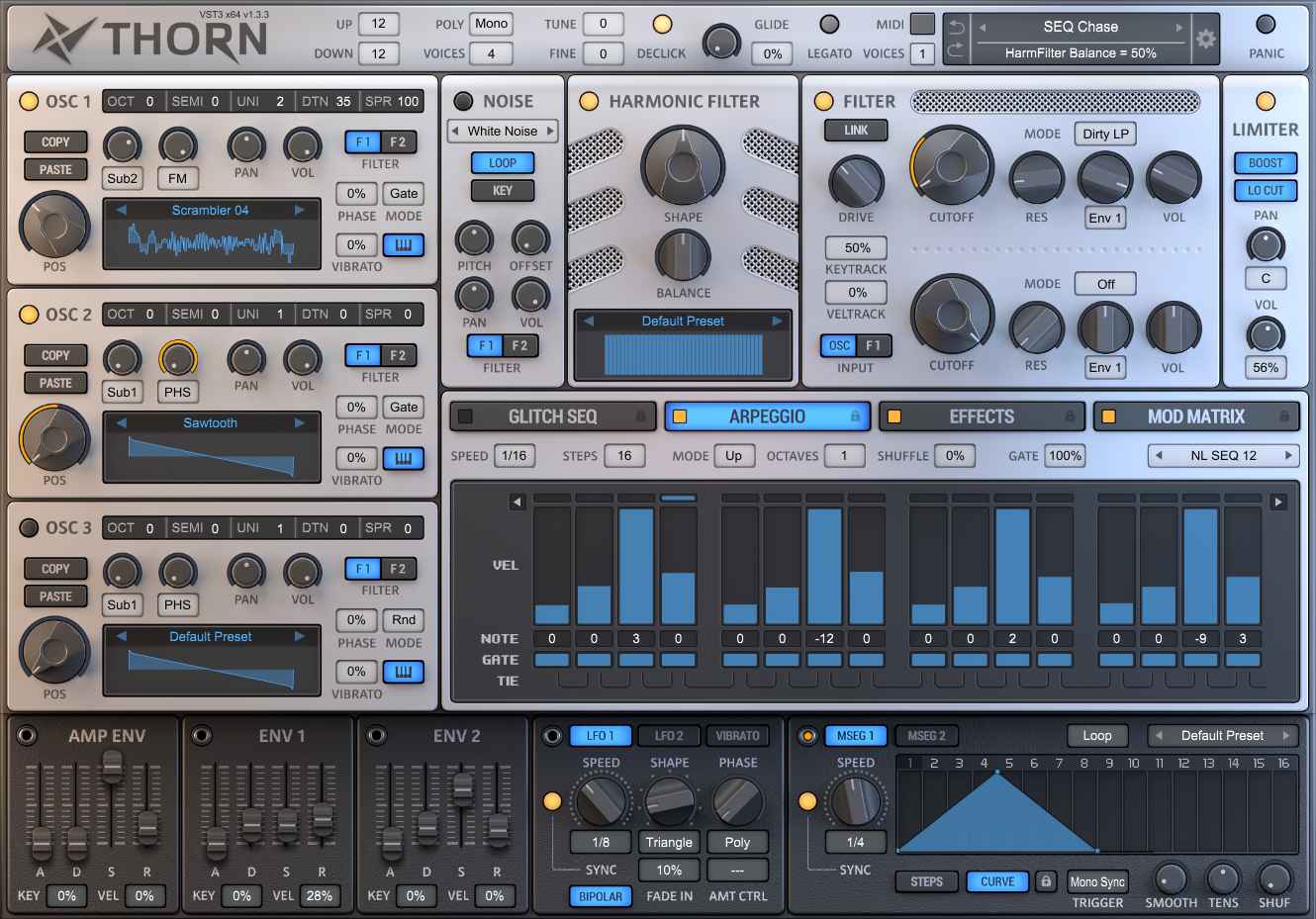Click the keyboard vibrato icon in OSC 1
1316x919 pixels.
404,245
